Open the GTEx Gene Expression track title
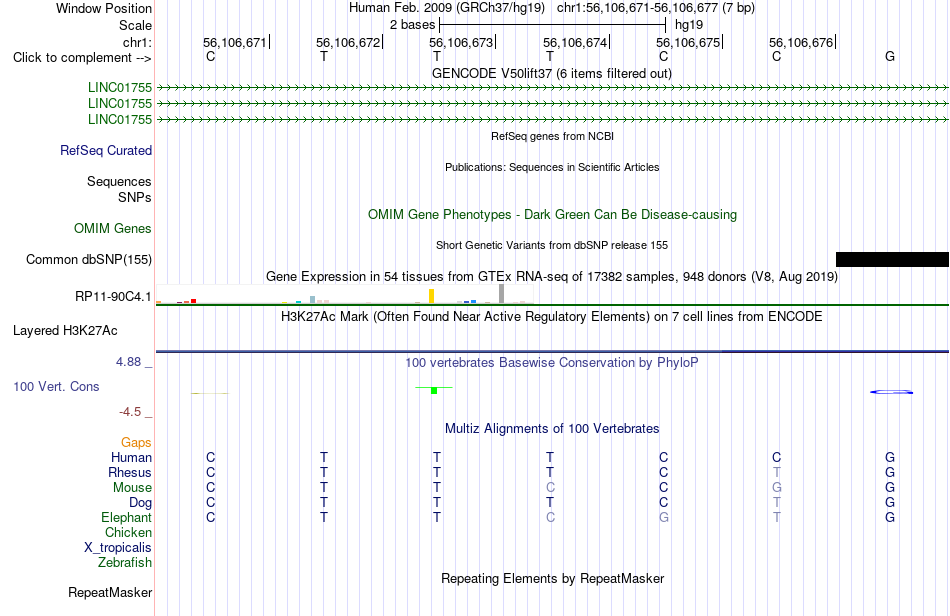The height and width of the screenshot is (616, 950). (552, 277)
